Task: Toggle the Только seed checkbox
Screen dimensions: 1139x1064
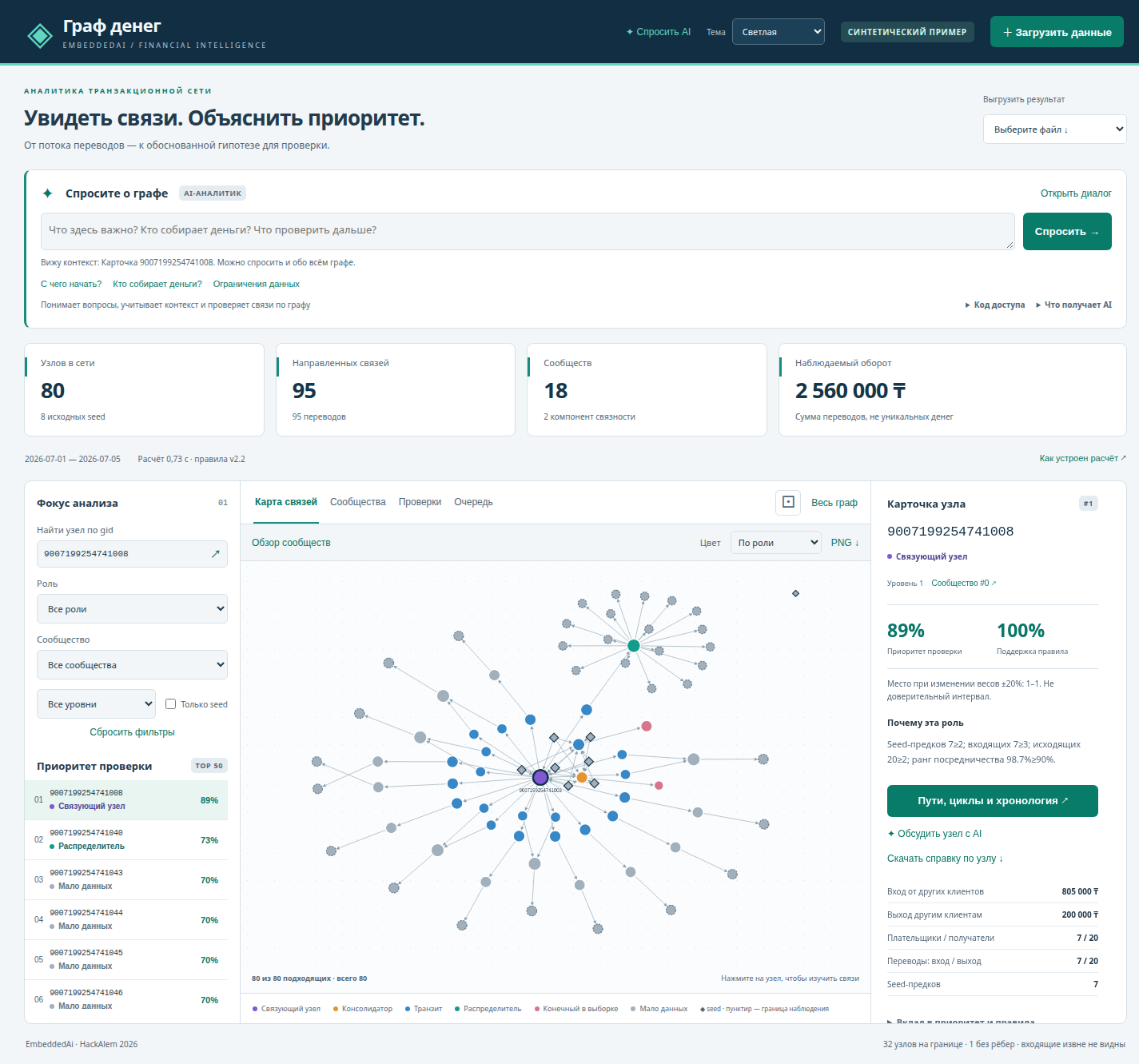Action: point(170,704)
